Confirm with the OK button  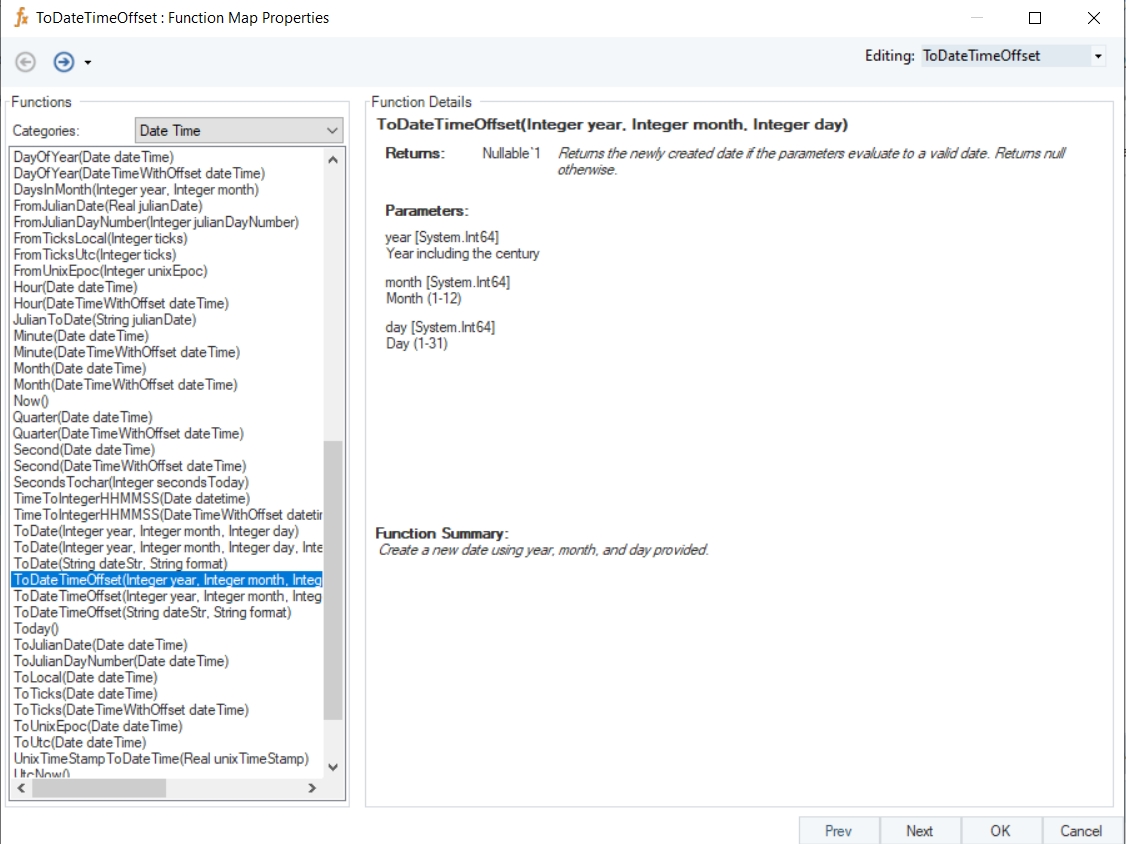pyautogui.click(x=1000, y=831)
